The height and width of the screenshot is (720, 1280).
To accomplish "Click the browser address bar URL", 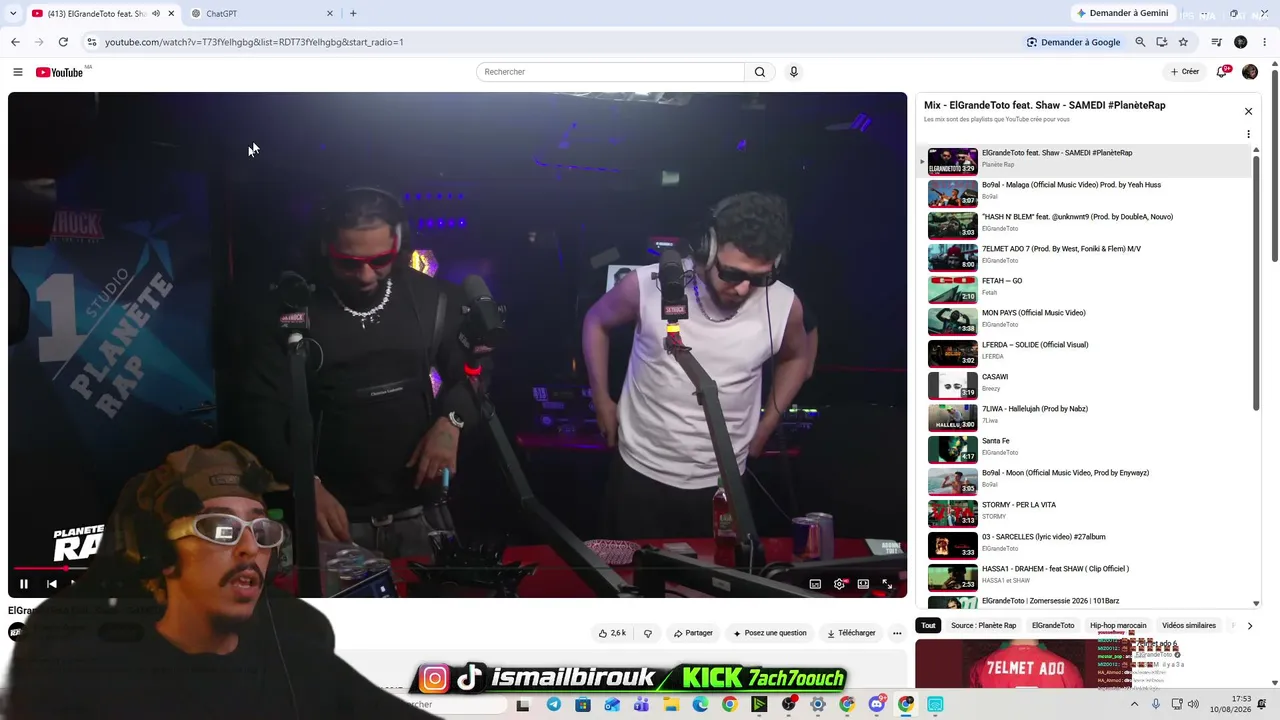I will tap(255, 42).
